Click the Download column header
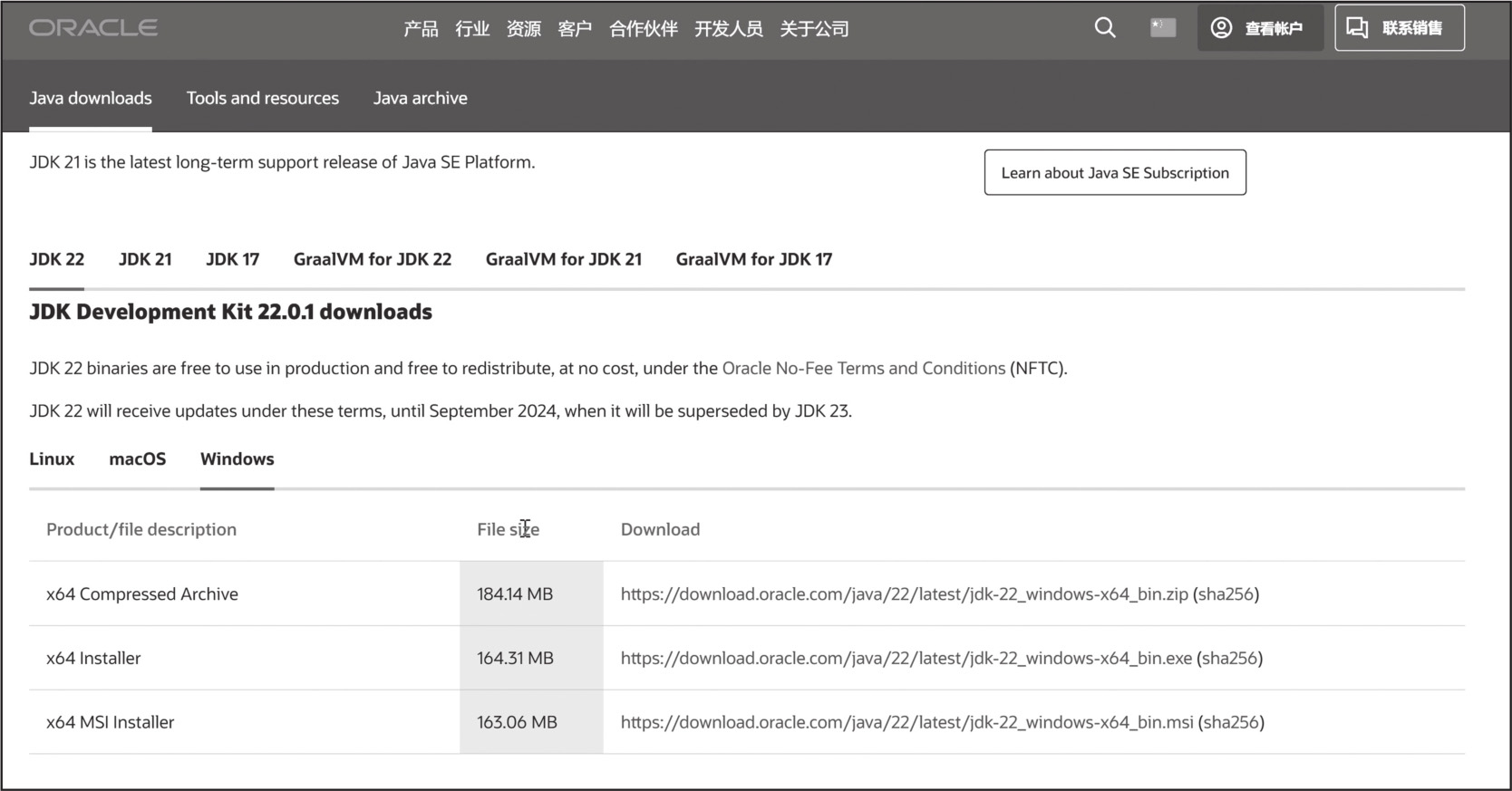 click(x=660, y=529)
